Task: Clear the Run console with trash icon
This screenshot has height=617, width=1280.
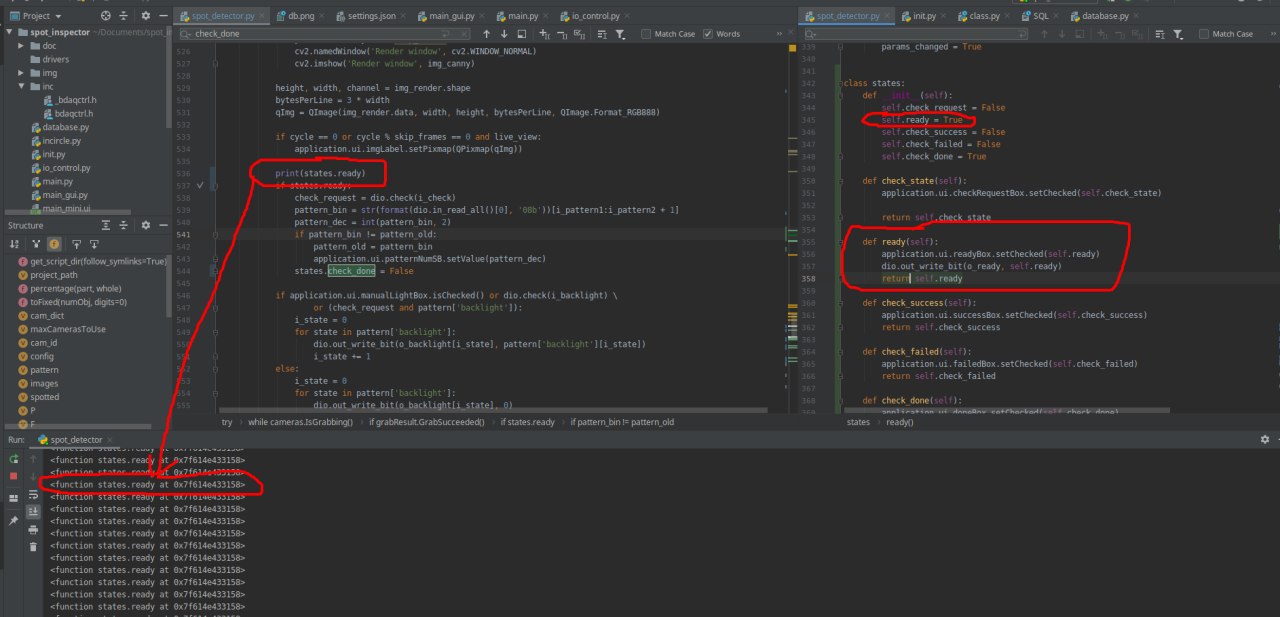Action: 33,546
